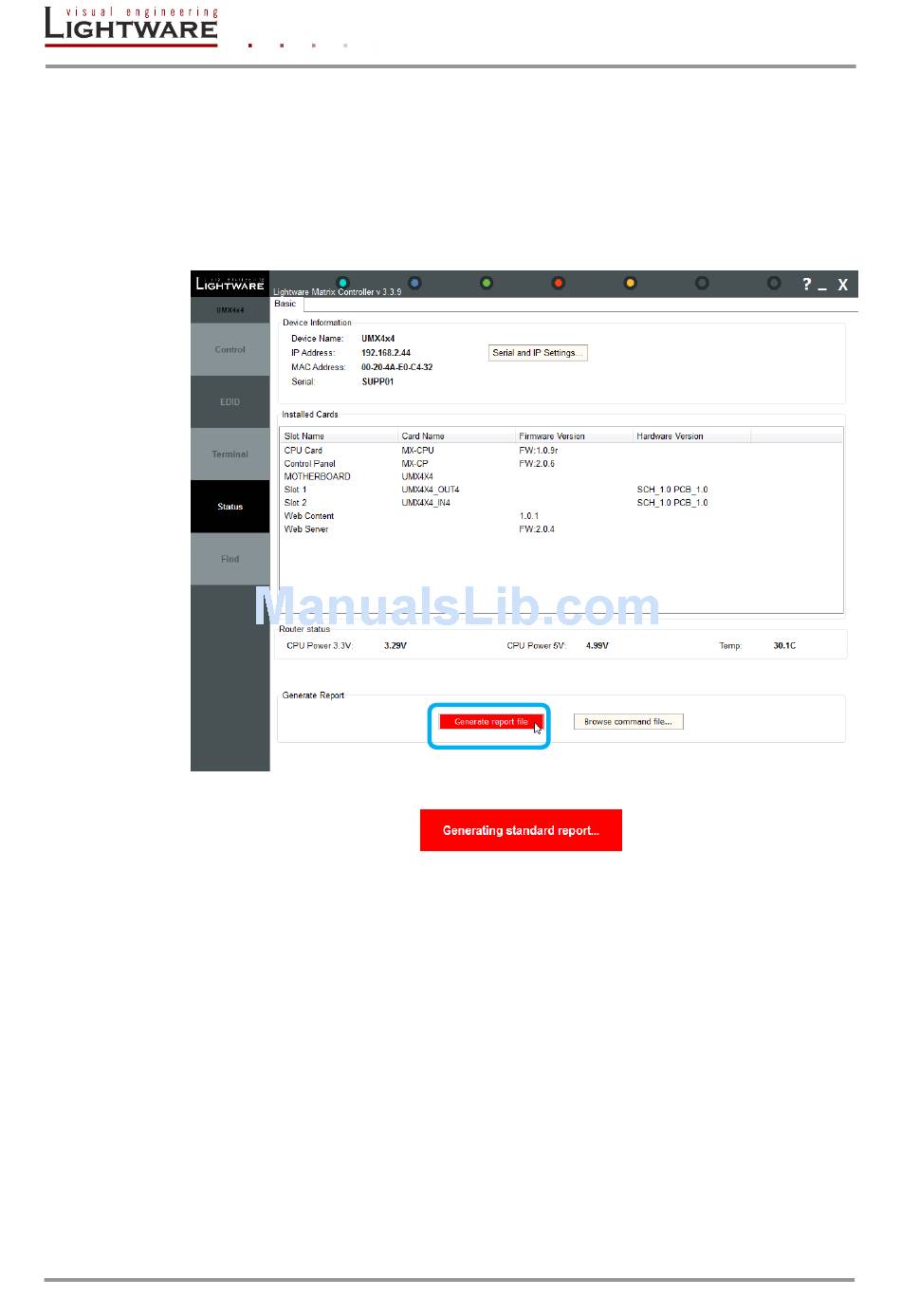Click the yellow indicator circle in title bar
Viewport: 901px width, 1316px height.
coord(630,283)
